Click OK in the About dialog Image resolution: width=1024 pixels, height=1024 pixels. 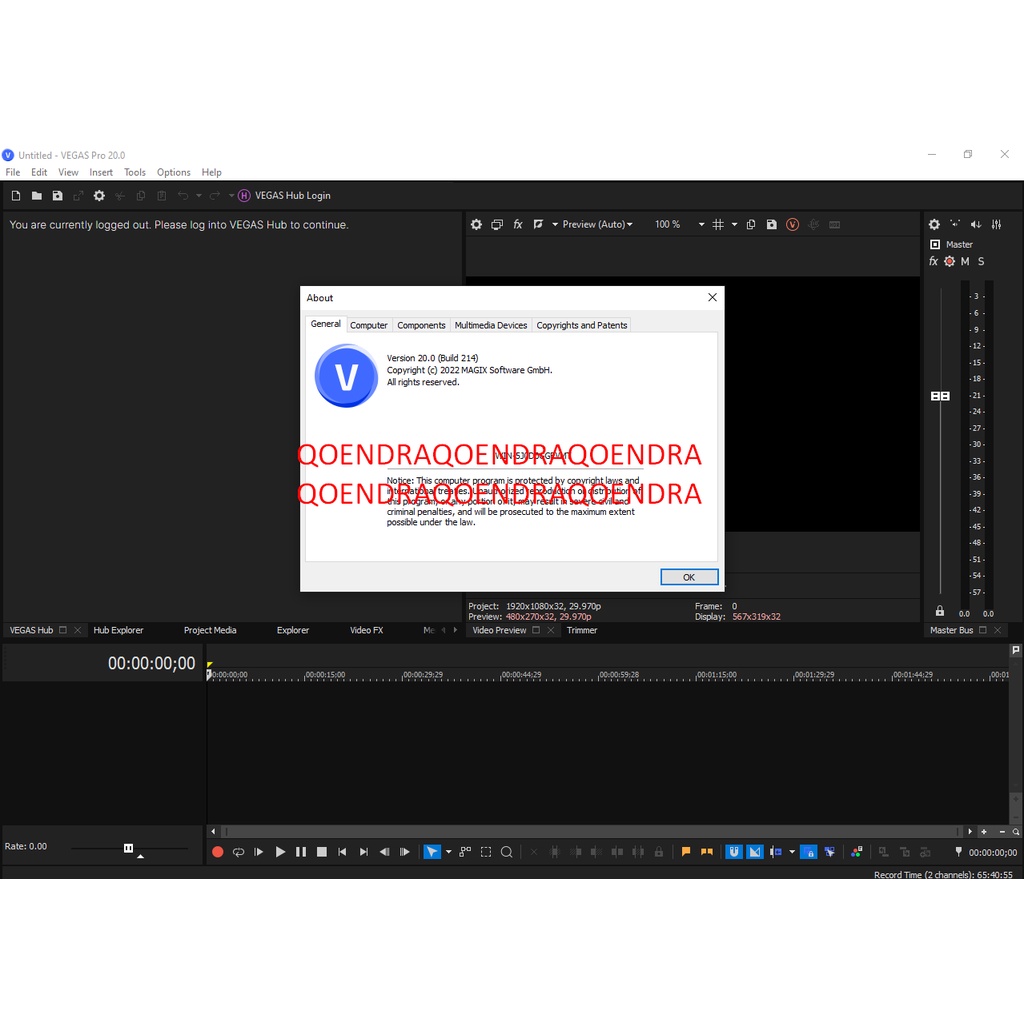click(689, 577)
